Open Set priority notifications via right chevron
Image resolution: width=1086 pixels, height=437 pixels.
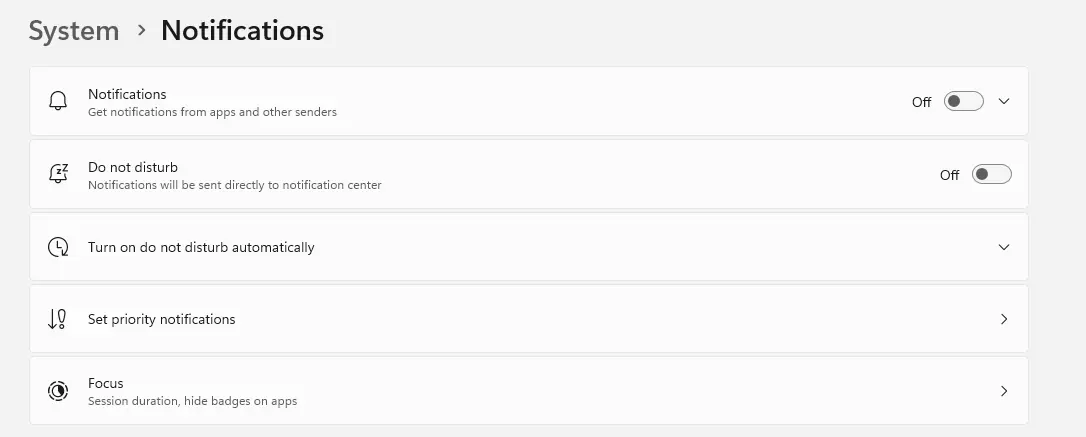click(1004, 319)
